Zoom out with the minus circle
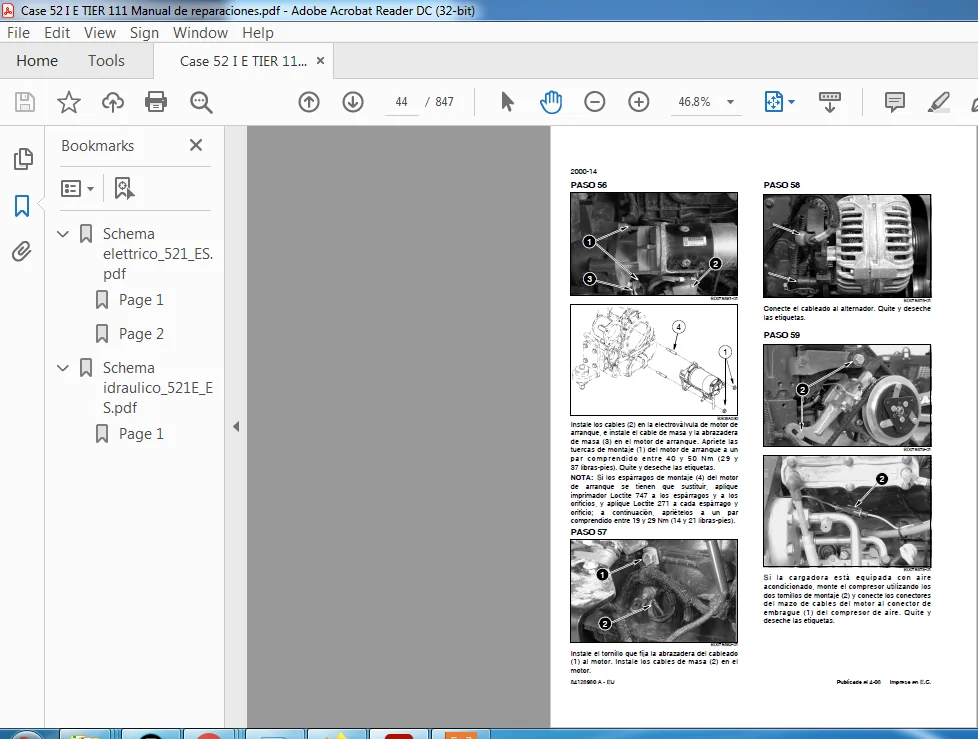Viewport: 978px width, 739px height. click(594, 102)
